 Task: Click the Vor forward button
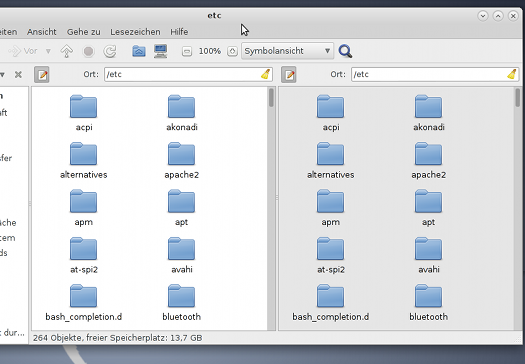[23, 51]
